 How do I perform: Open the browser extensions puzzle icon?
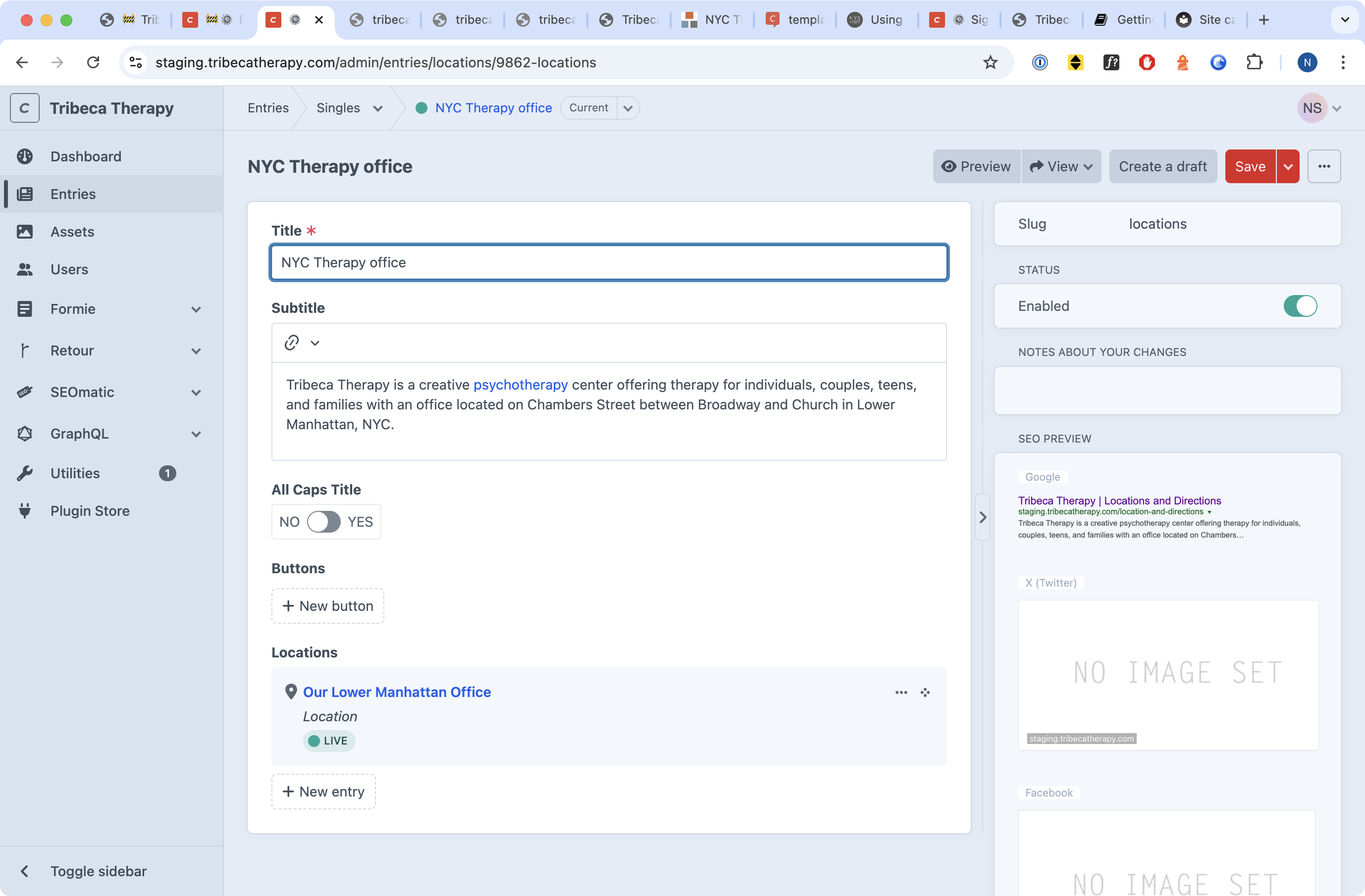coord(1254,62)
